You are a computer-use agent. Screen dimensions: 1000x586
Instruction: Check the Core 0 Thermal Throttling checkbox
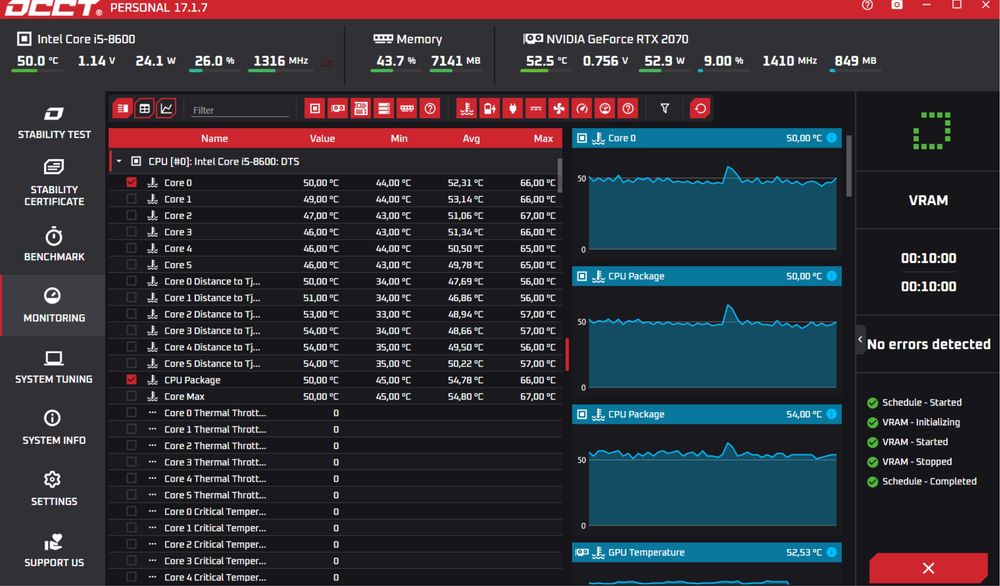(131, 413)
